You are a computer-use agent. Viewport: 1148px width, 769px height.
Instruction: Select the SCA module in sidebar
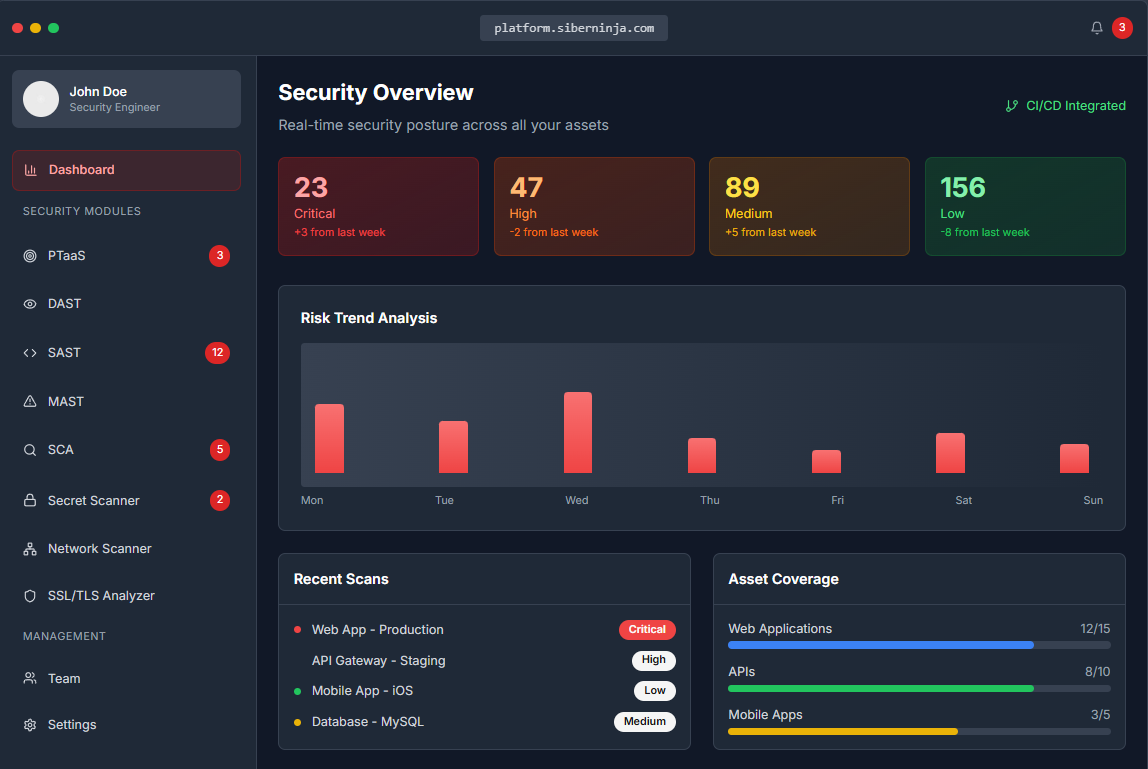(61, 450)
